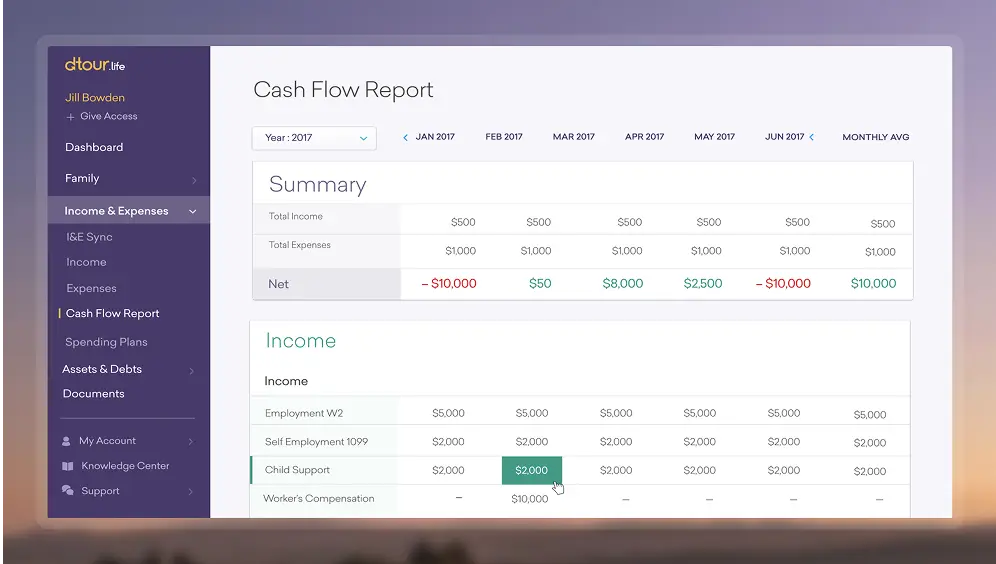The height and width of the screenshot is (564, 996).
Task: Expand the Assets & Debts chevron
Action: (191, 371)
